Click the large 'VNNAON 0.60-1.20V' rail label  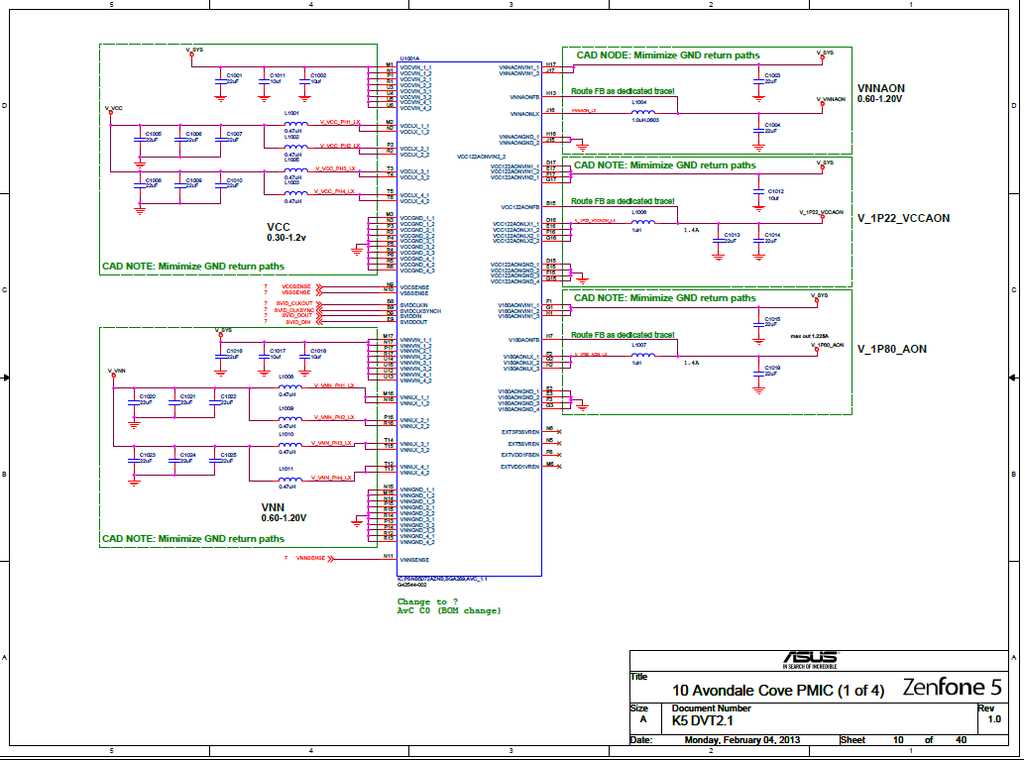pyautogui.click(x=881, y=93)
